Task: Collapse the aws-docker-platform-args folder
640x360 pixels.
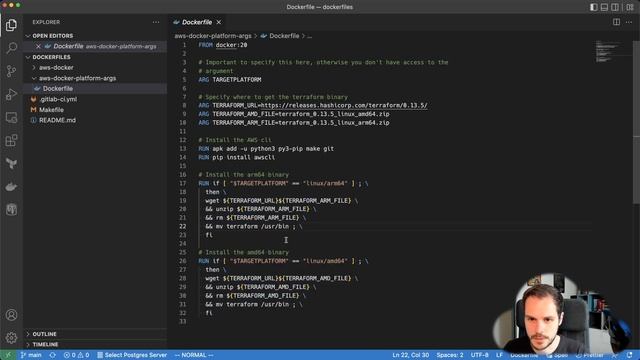Action: click(78, 78)
